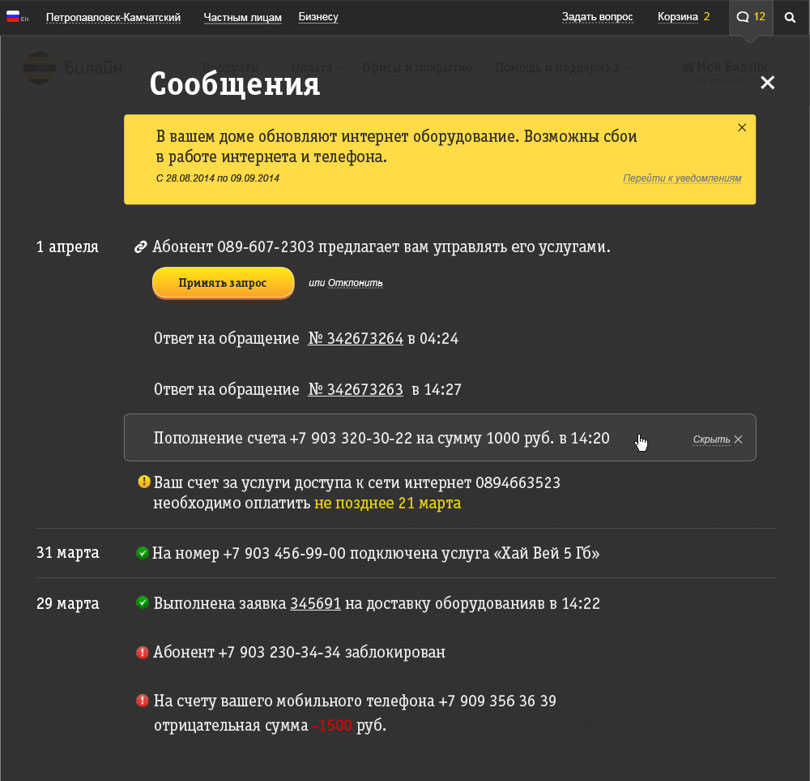
Task: Dismiss the yellow equipment update notification
Action: [x=742, y=128]
